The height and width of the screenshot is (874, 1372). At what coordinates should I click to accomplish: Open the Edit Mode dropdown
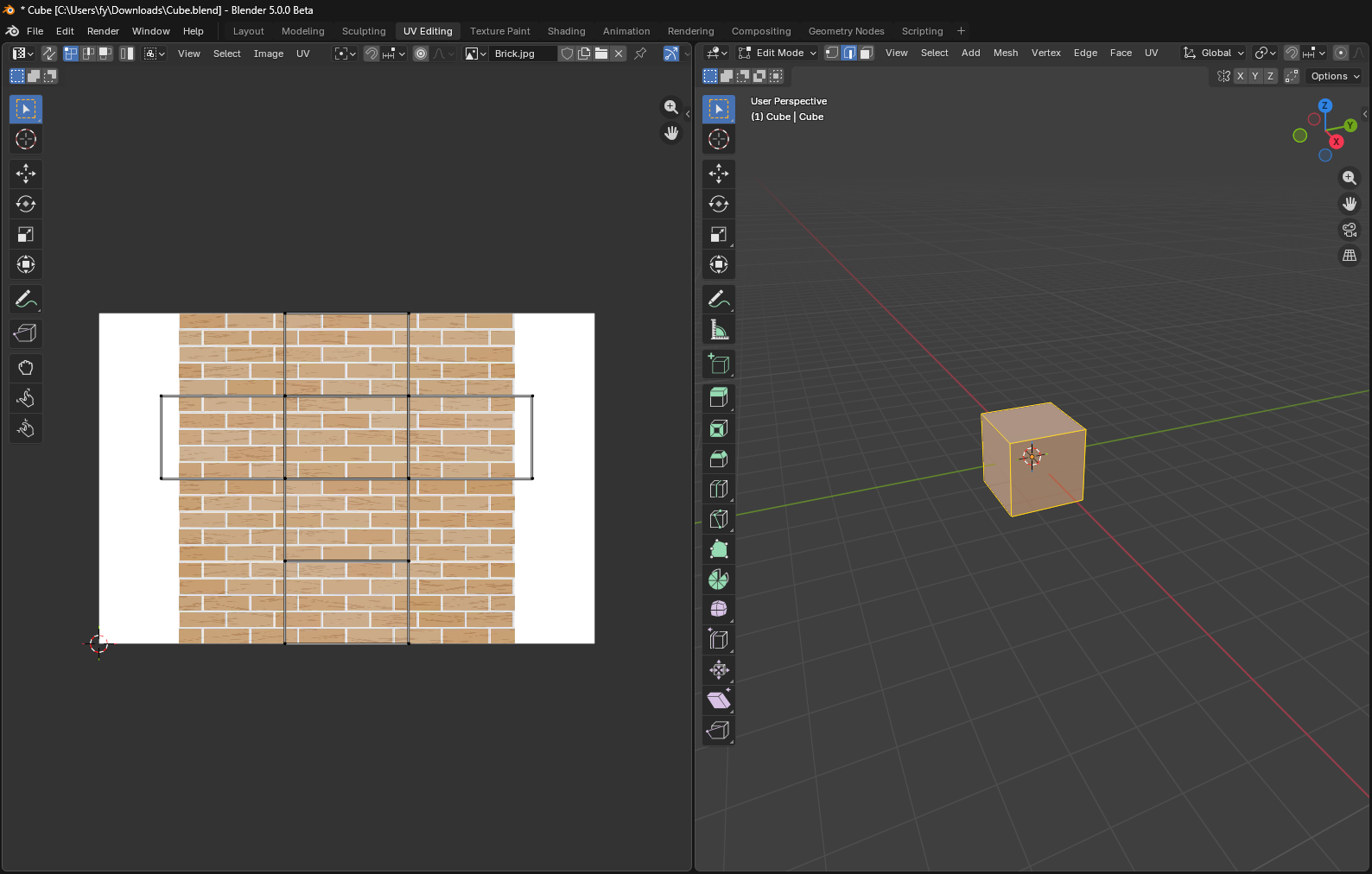778,53
